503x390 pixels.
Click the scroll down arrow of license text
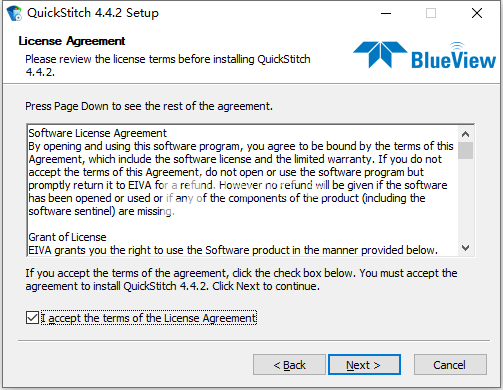click(465, 248)
